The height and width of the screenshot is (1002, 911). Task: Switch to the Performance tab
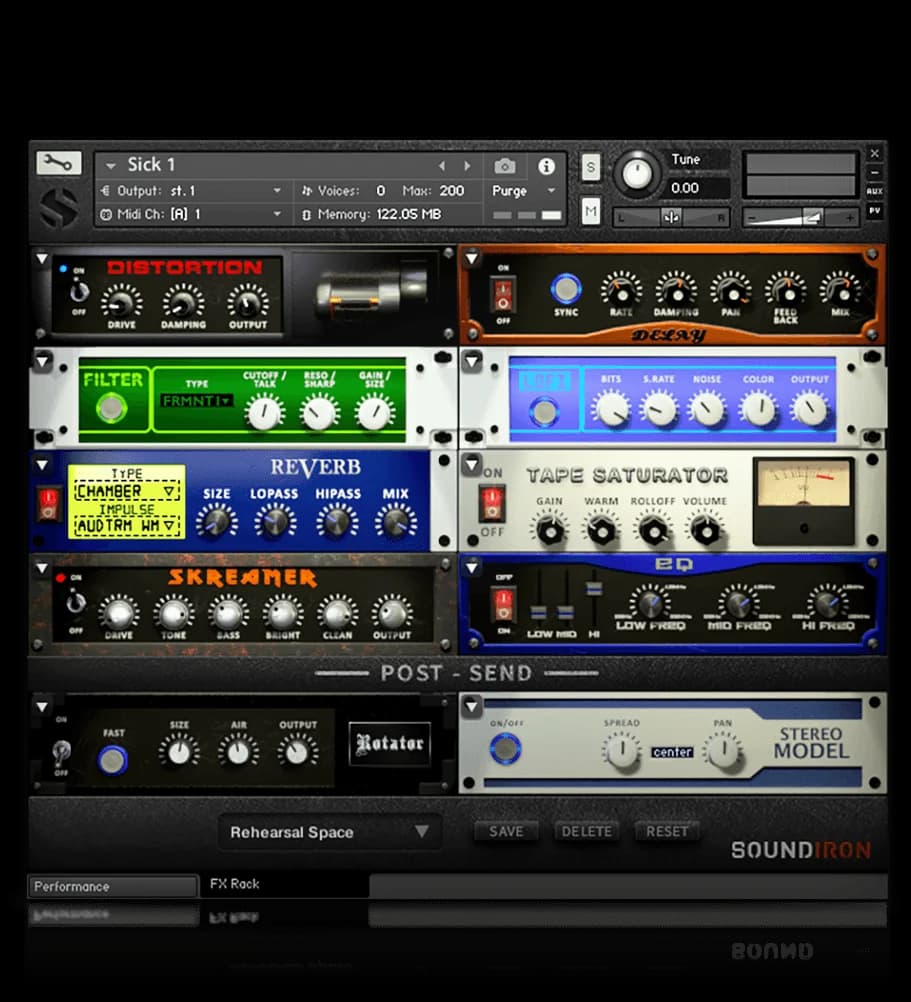[x=112, y=886]
